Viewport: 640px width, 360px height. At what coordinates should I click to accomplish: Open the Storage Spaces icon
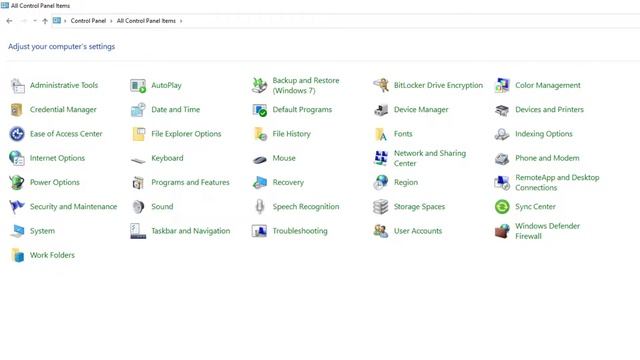[x=380, y=207]
